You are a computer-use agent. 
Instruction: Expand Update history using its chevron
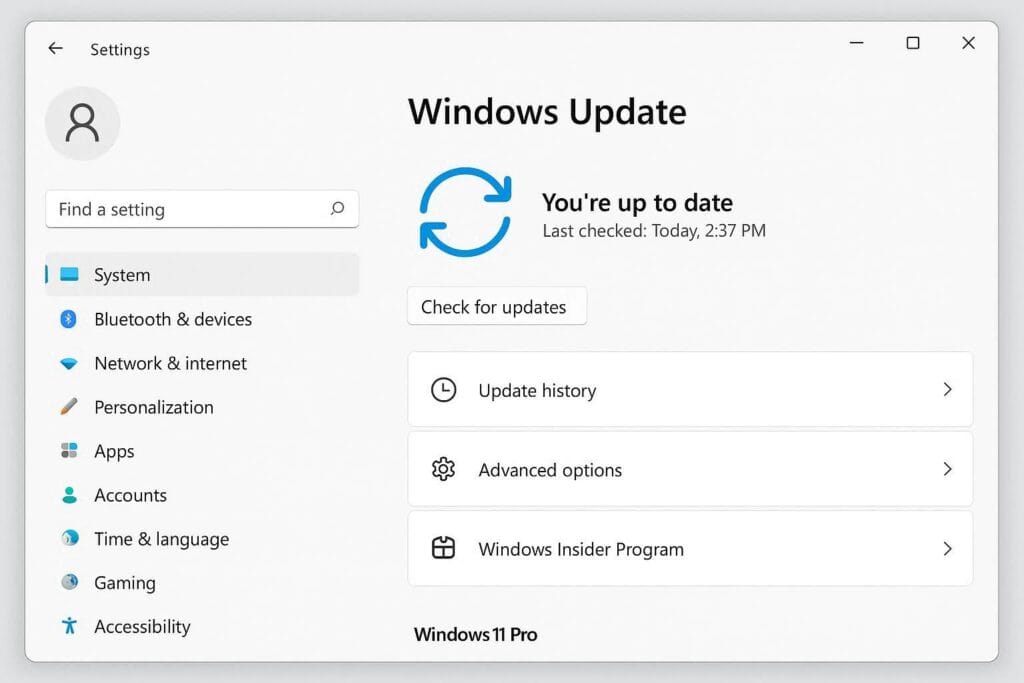[x=947, y=390]
